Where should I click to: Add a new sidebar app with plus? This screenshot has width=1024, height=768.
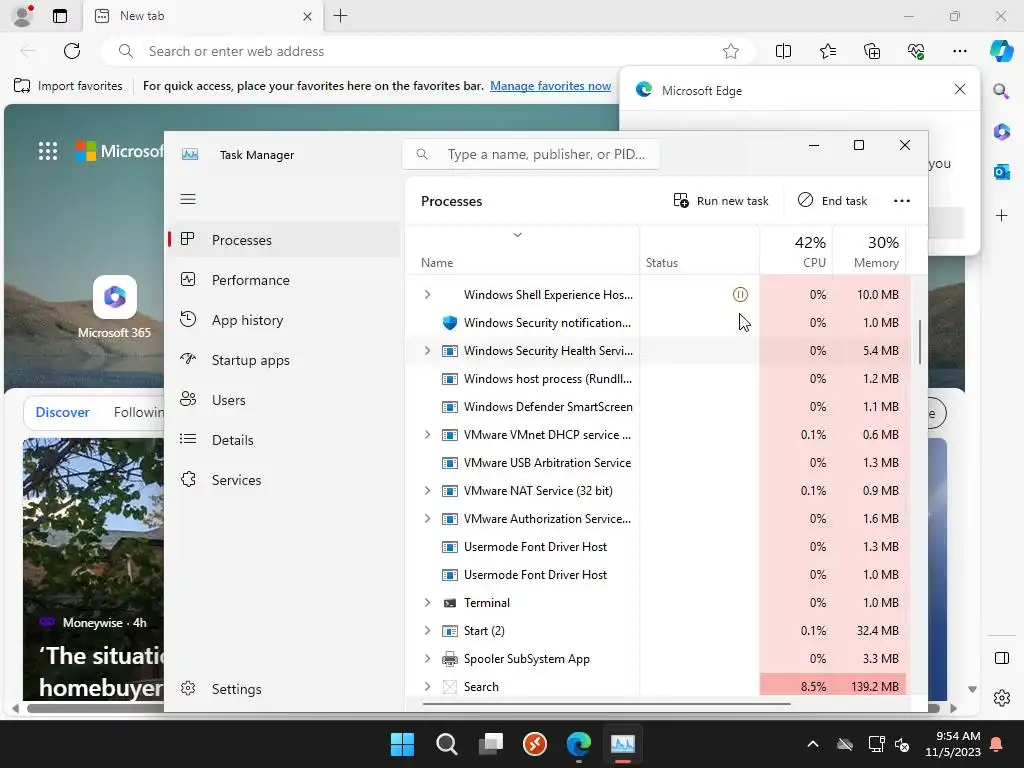[1001, 216]
